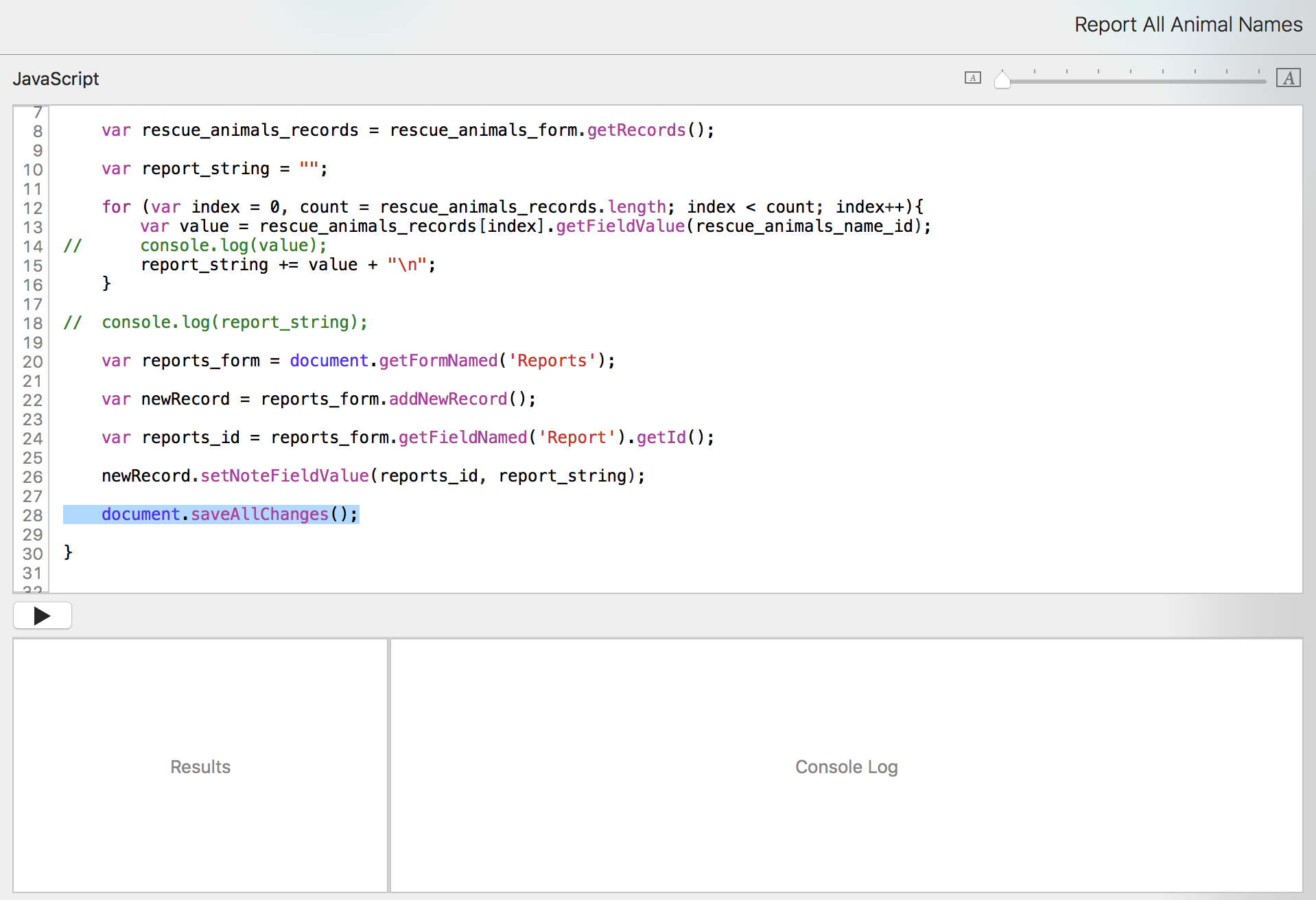
Task: Click the large font size 'A' icon
Action: (1288, 78)
